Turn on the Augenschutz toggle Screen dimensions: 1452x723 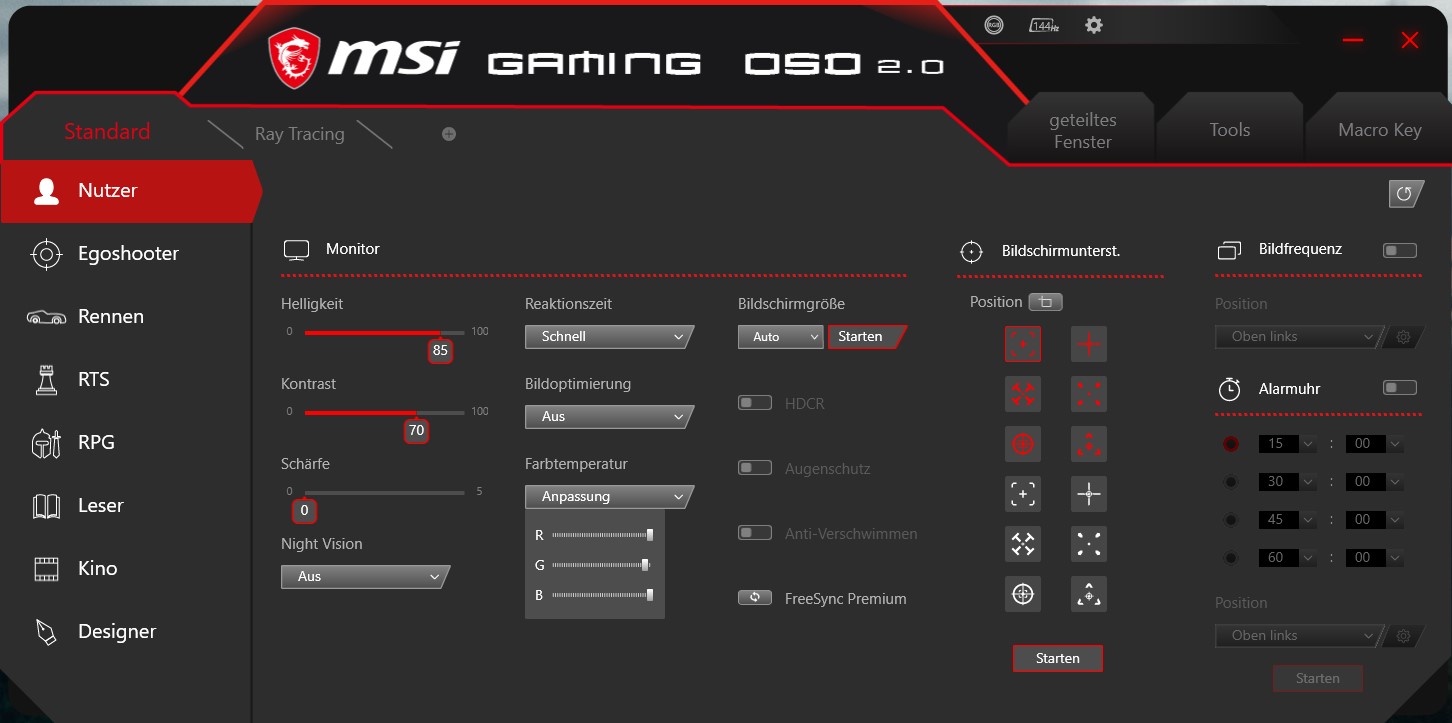[x=755, y=467]
